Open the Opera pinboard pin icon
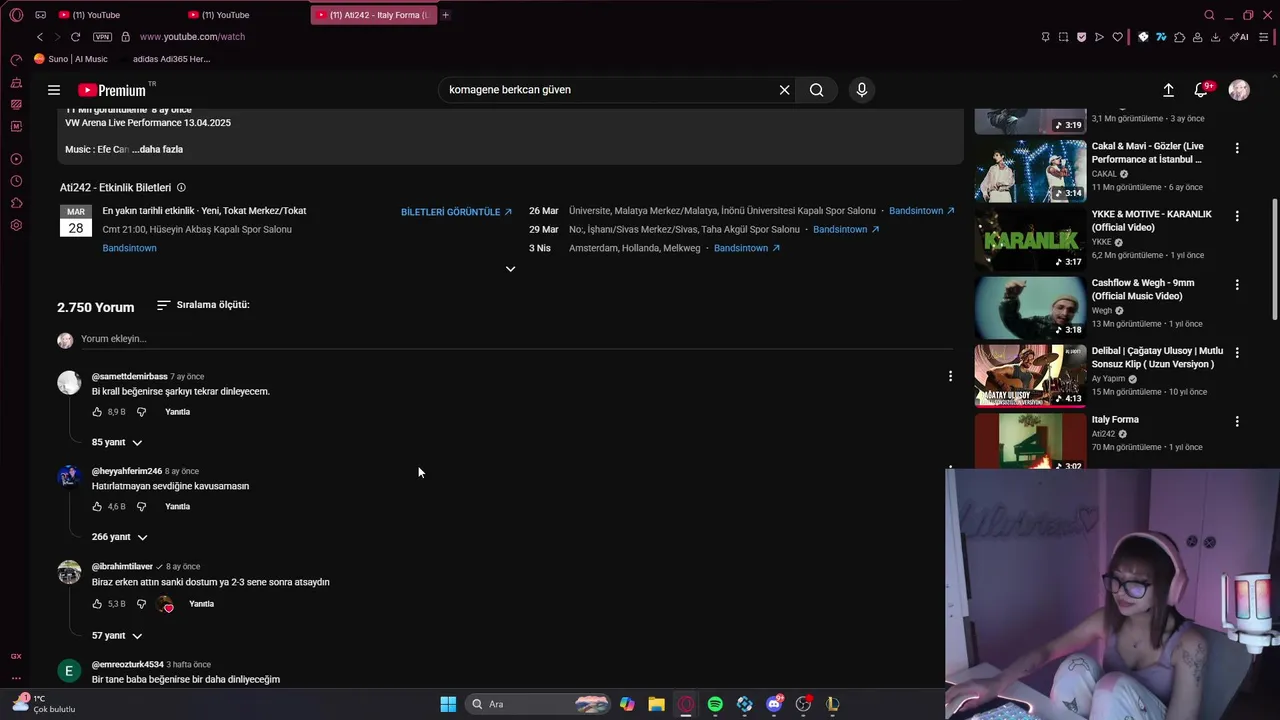The image size is (1280, 720). (x=1045, y=37)
